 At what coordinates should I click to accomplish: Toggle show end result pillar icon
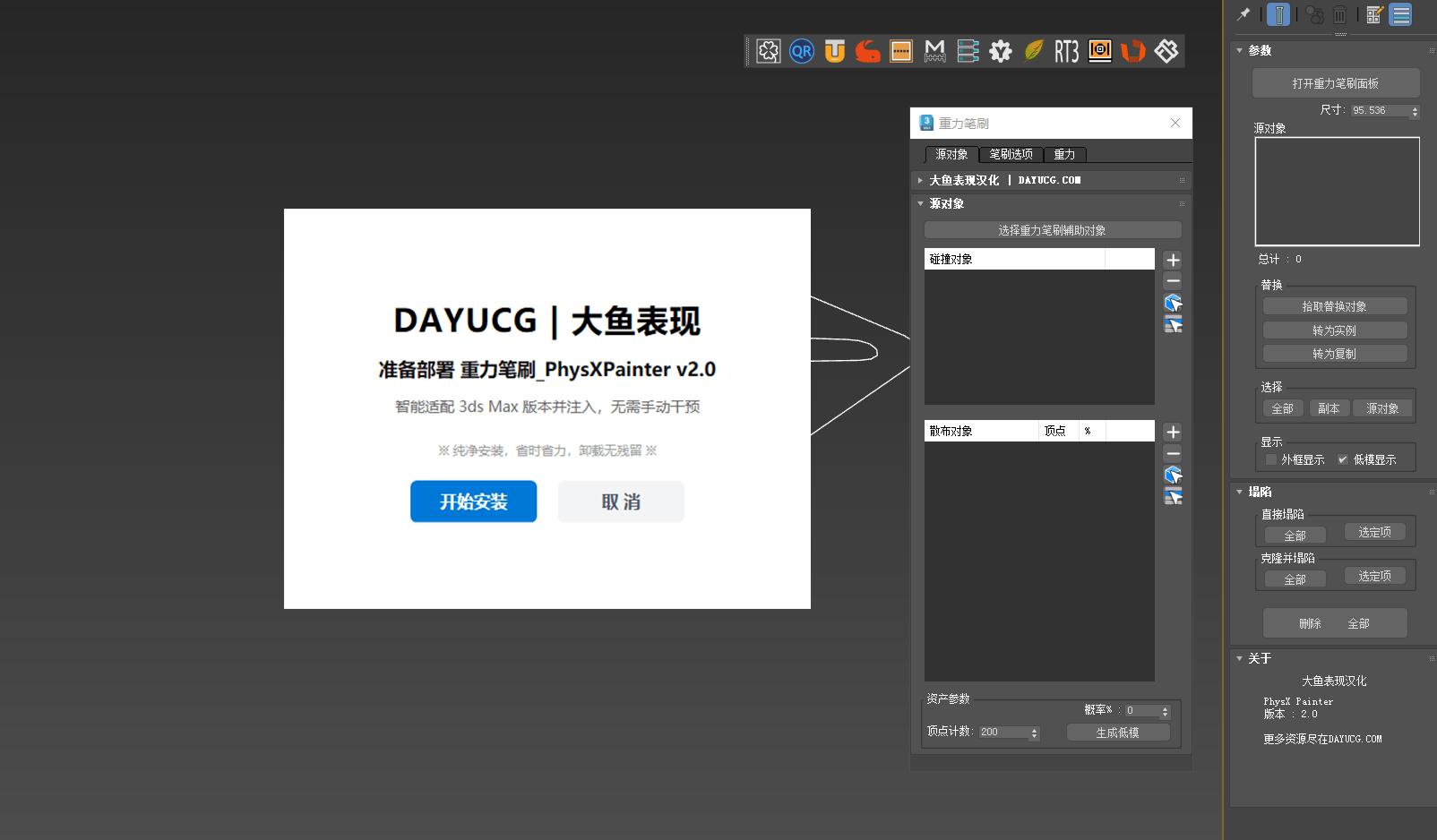click(x=1279, y=14)
